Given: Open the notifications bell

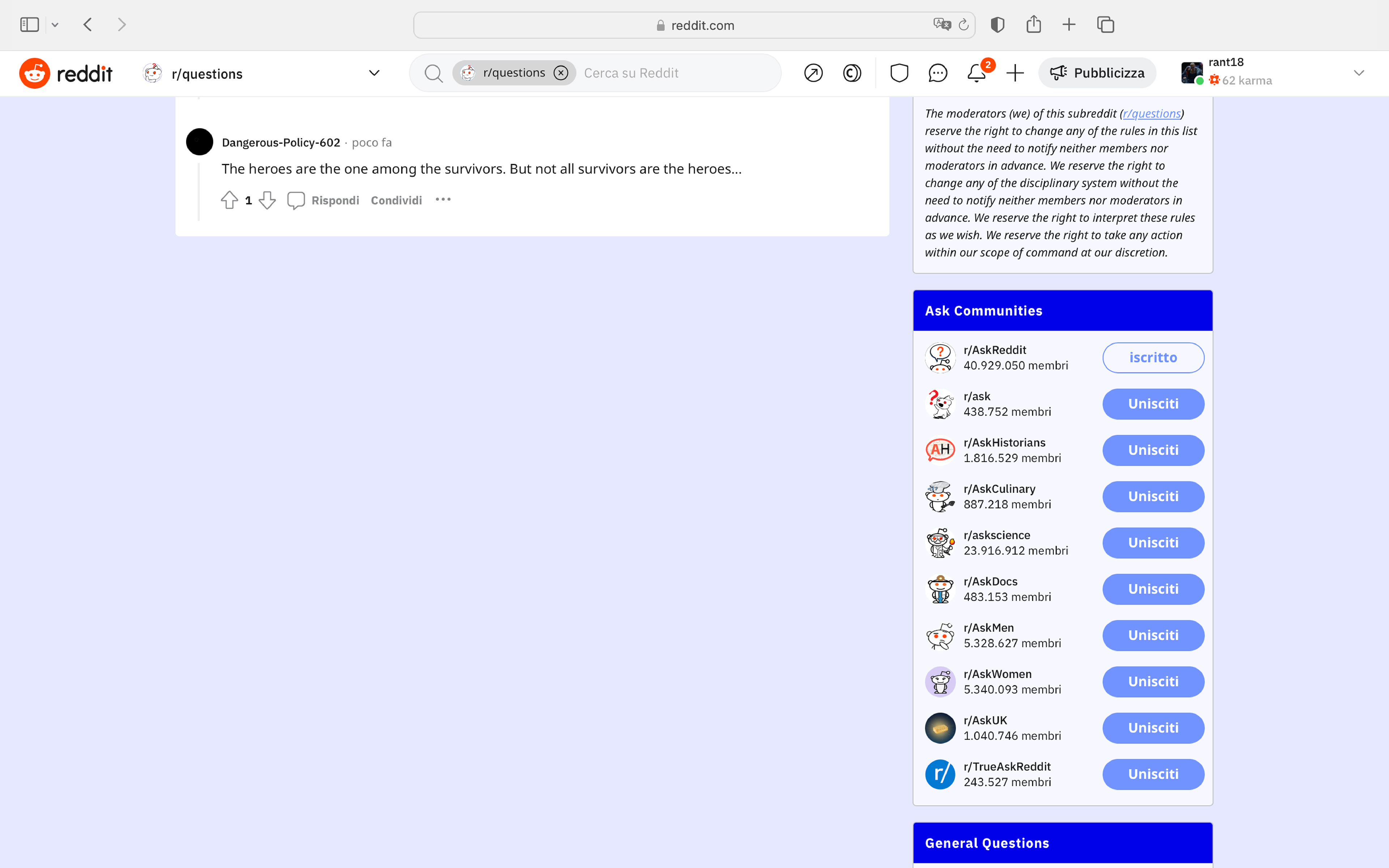Looking at the screenshot, I should point(976,73).
